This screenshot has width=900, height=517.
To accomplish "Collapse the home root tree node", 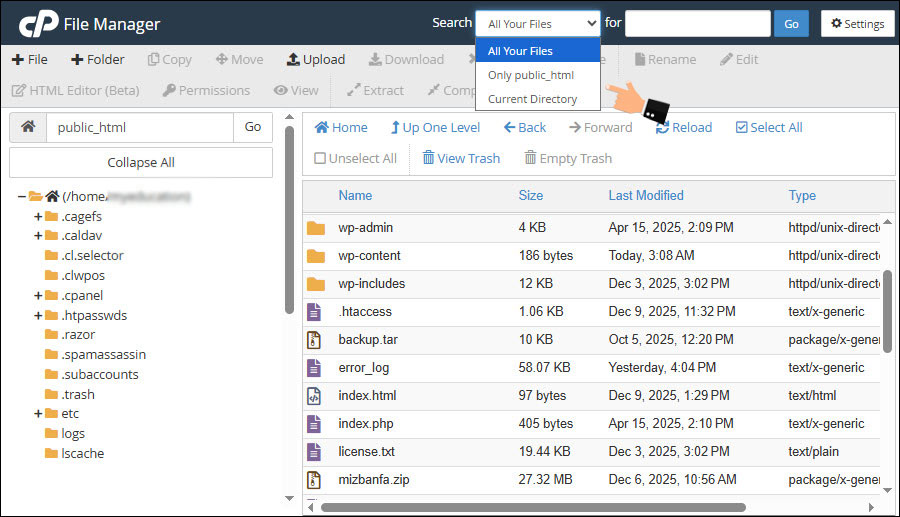I will pyautogui.click(x=21, y=196).
